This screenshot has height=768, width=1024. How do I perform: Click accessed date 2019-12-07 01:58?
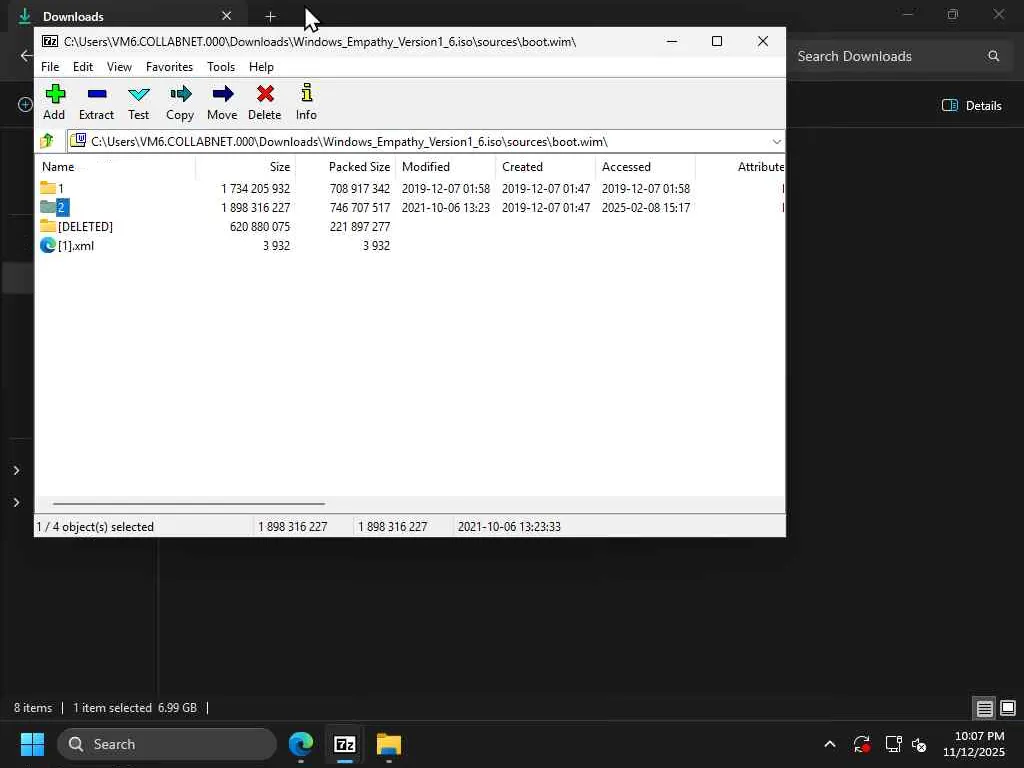coord(646,189)
